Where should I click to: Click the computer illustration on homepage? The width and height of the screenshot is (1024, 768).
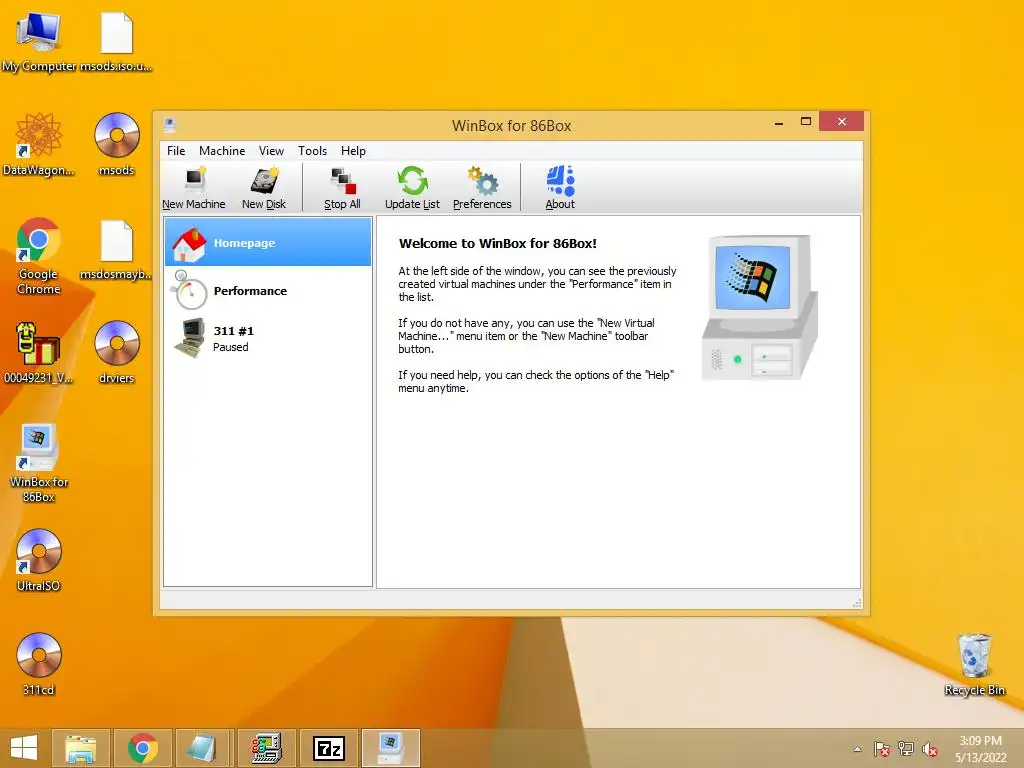[x=759, y=307]
